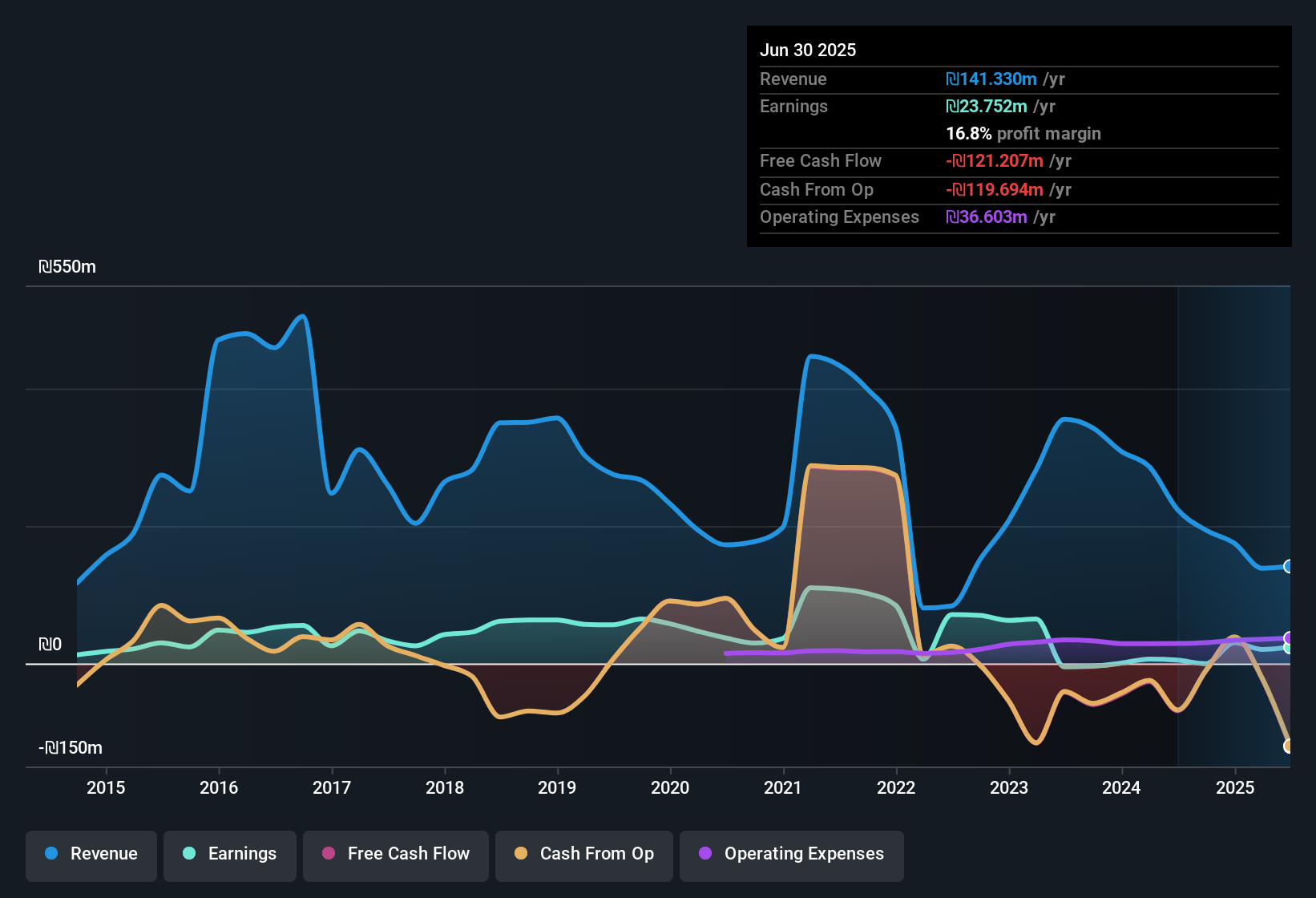
Task: Click the 2023 x-axis label
Action: (x=1009, y=787)
